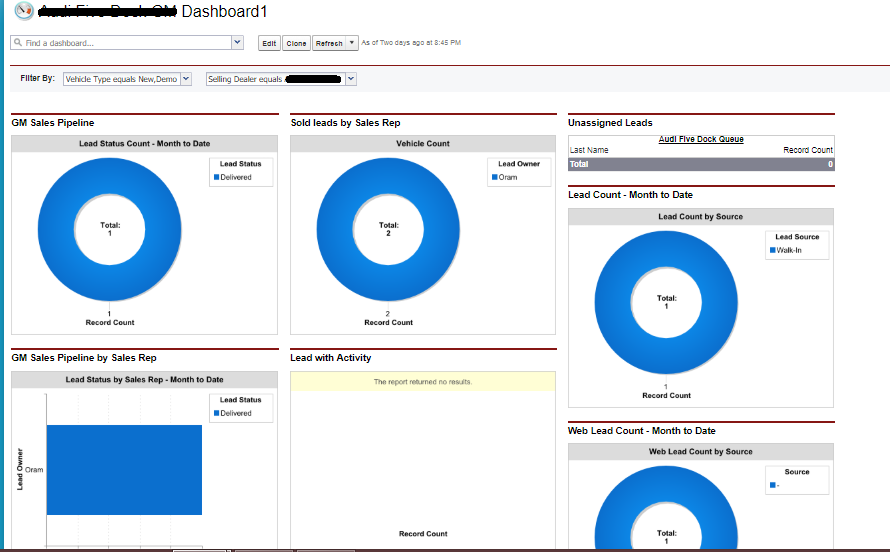The height and width of the screenshot is (552, 890).
Task: Click the Lead Status by Sales Rep header
Action: tap(145, 380)
